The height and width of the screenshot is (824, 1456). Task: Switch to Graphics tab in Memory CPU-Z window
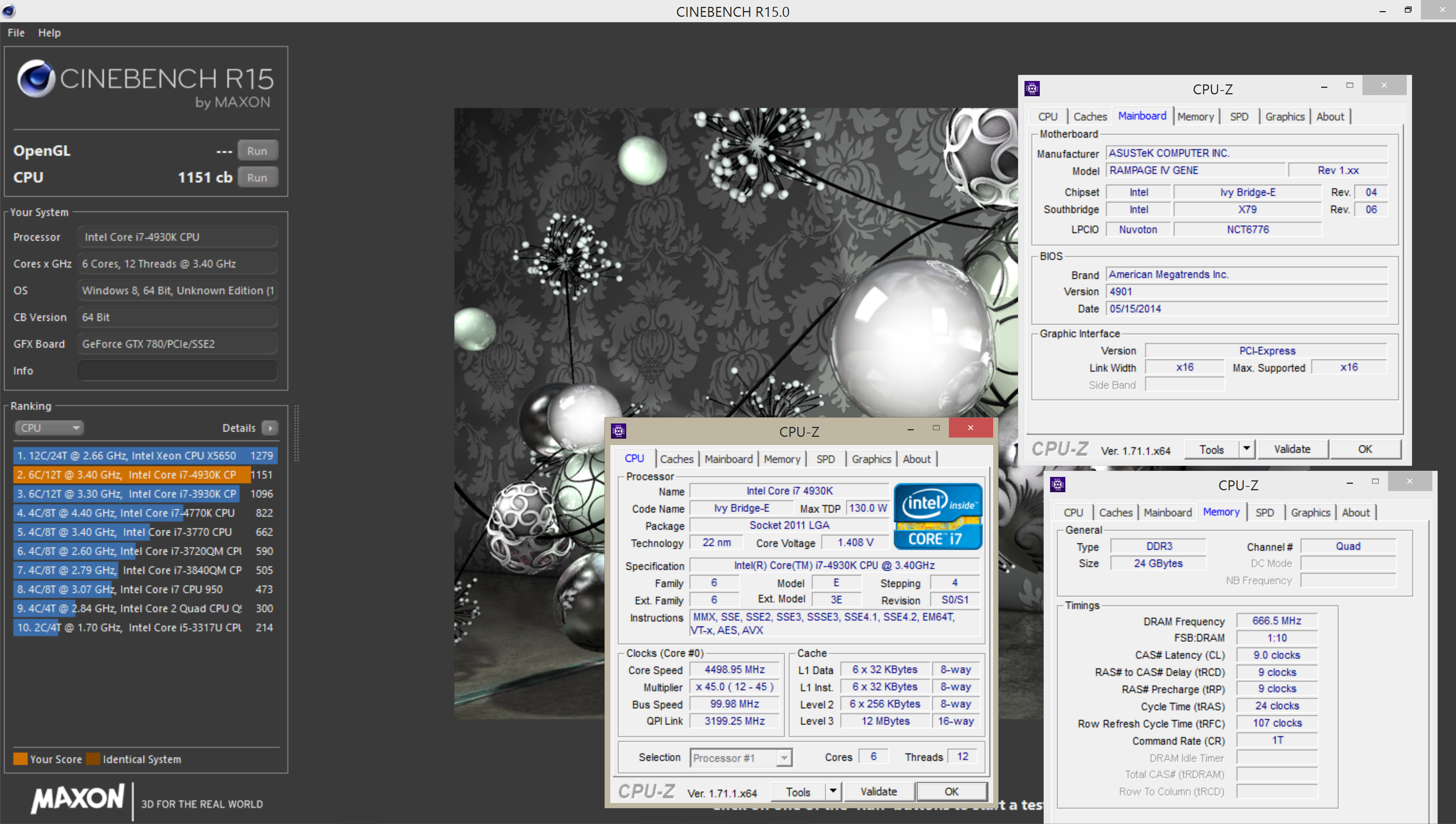[1311, 513]
